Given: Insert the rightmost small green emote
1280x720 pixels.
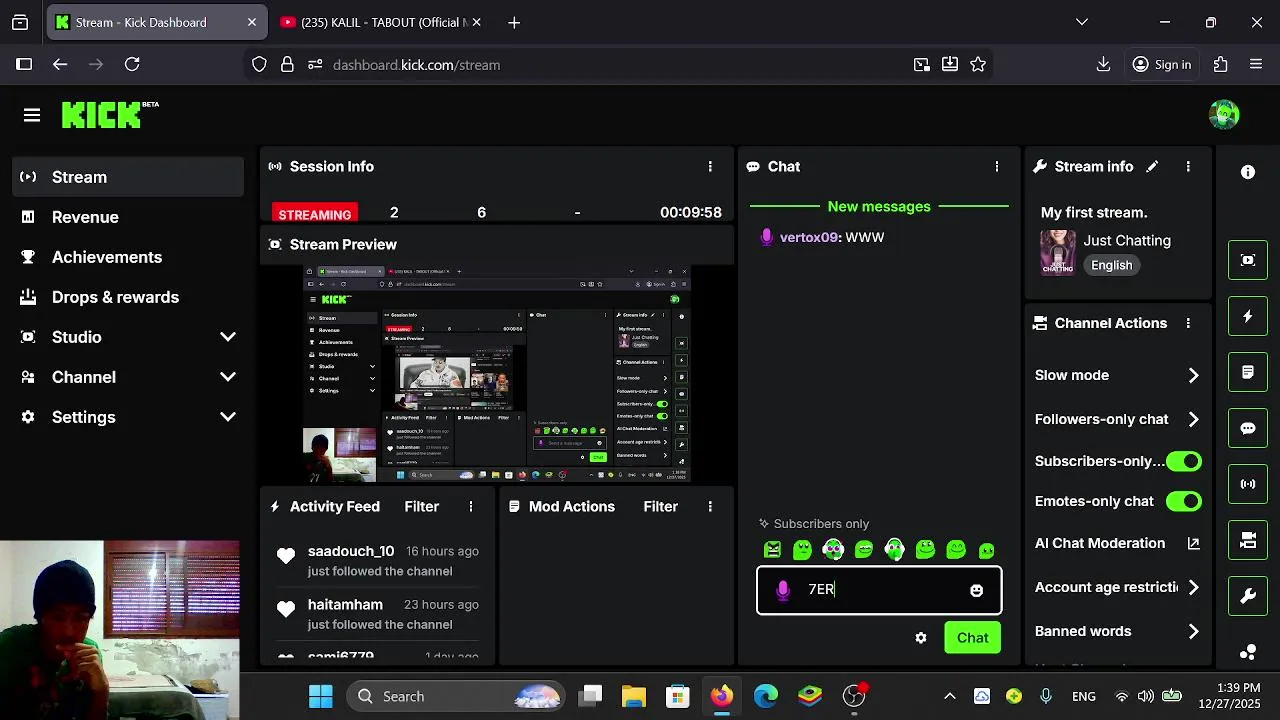Looking at the screenshot, I should 987,550.
